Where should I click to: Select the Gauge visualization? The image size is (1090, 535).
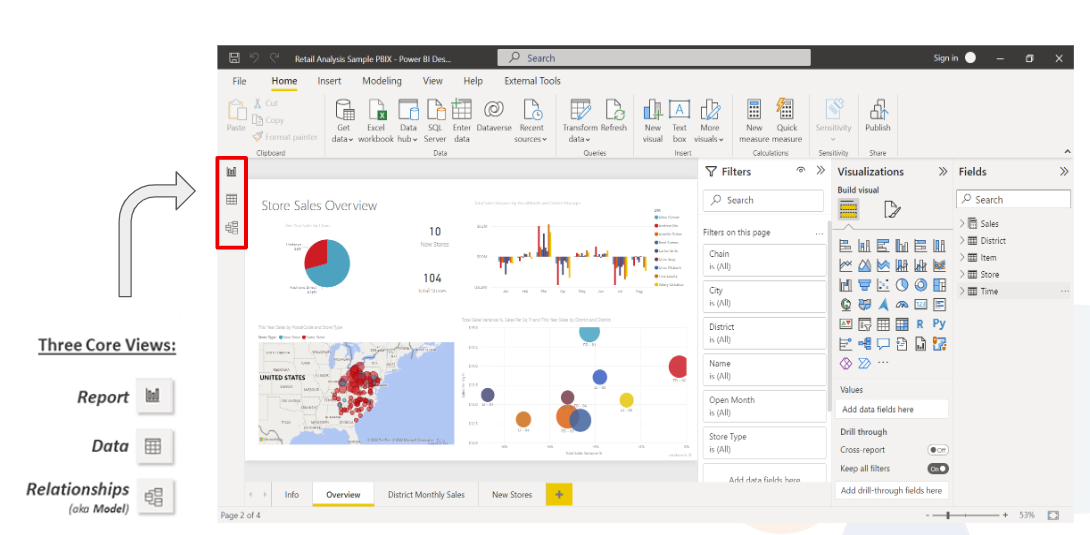click(902, 304)
